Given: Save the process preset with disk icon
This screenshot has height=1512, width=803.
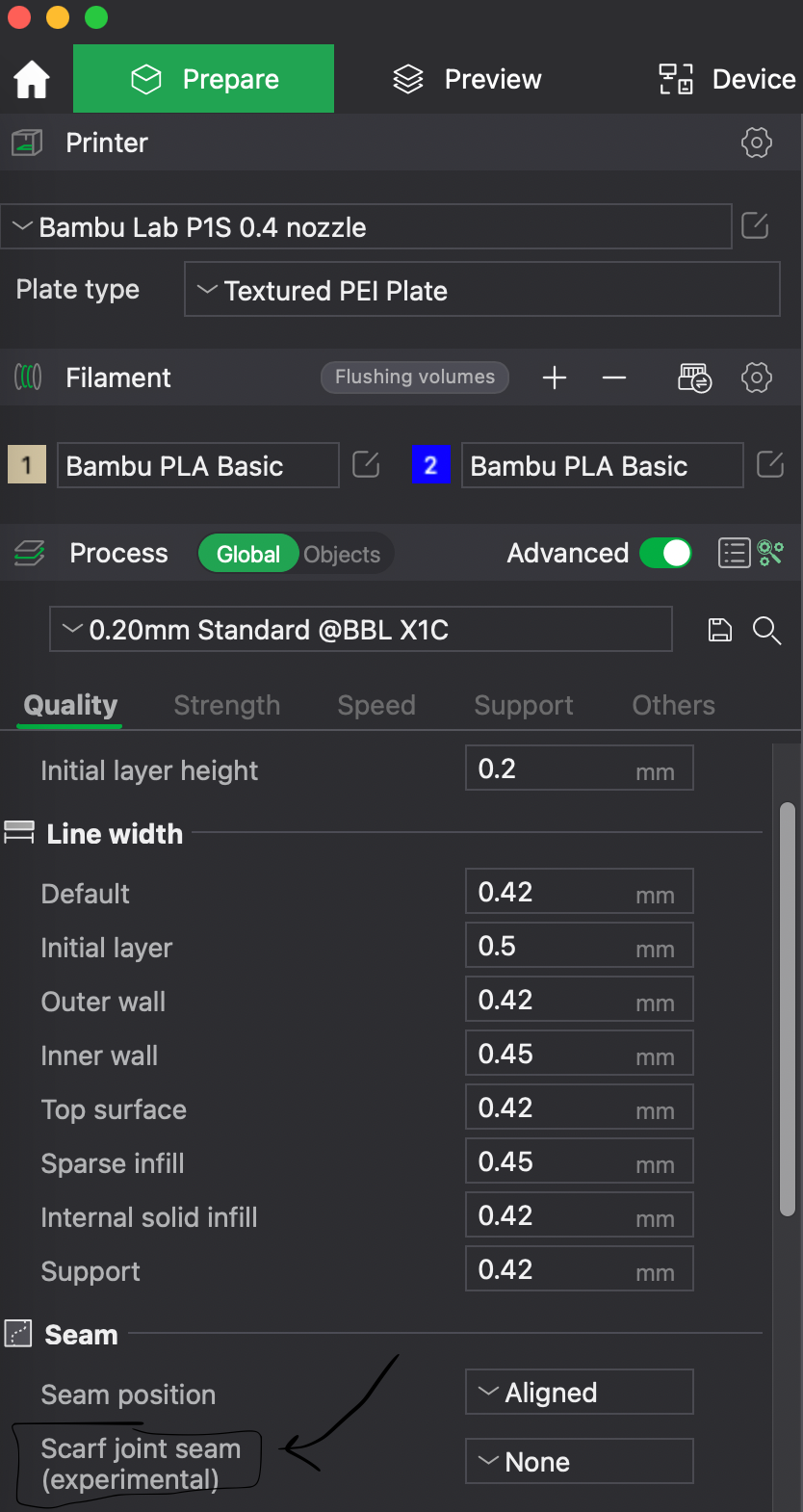Looking at the screenshot, I should (x=720, y=630).
